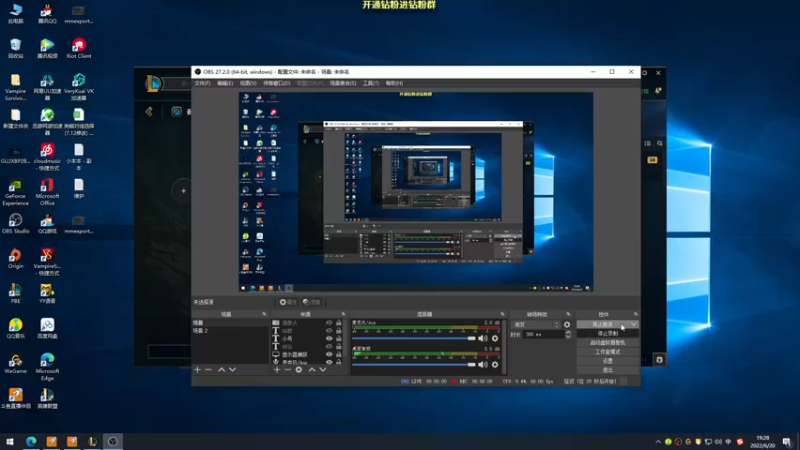
Task: Open transition properties gear icon
Action: (x=567, y=324)
